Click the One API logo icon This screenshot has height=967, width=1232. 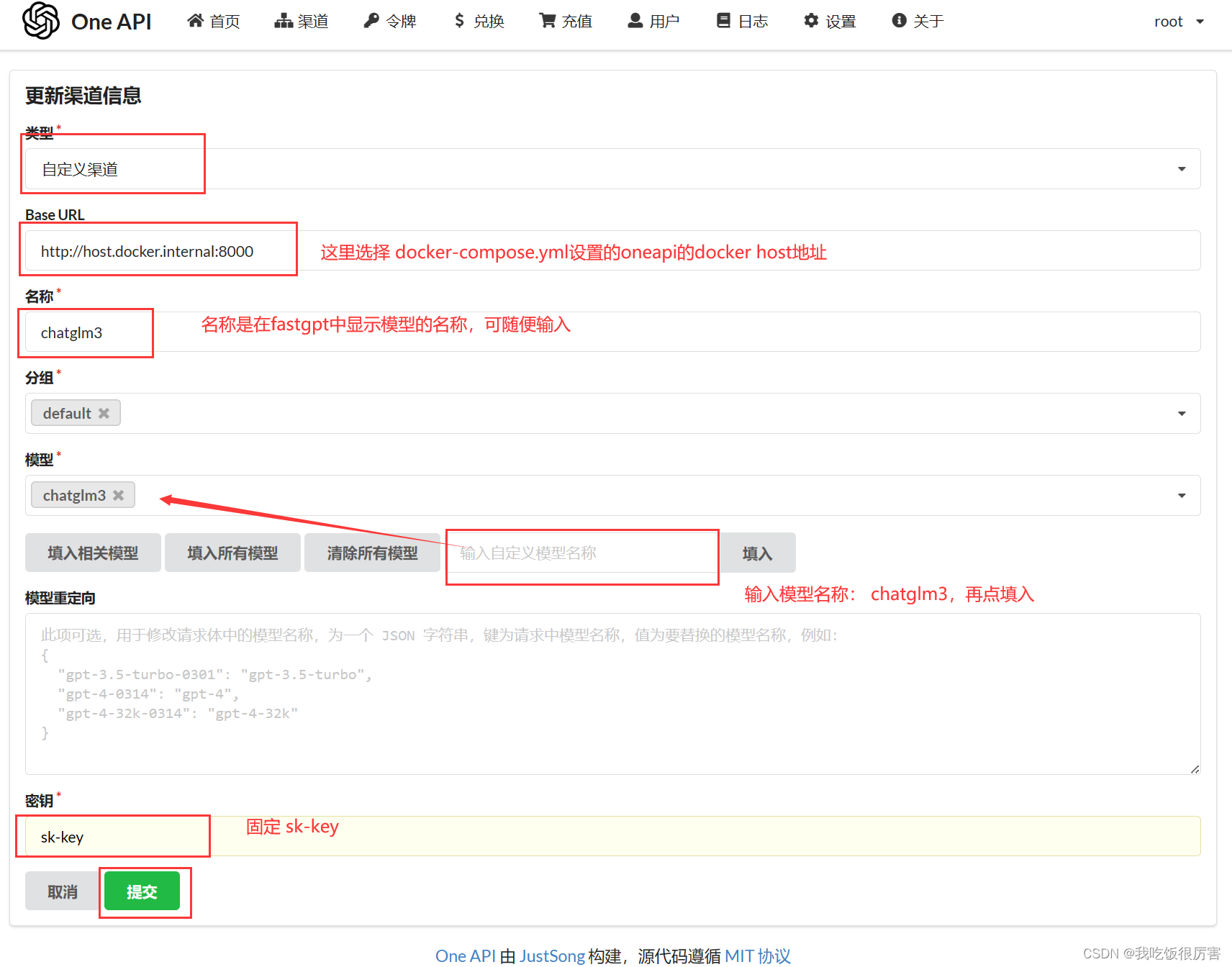41,20
